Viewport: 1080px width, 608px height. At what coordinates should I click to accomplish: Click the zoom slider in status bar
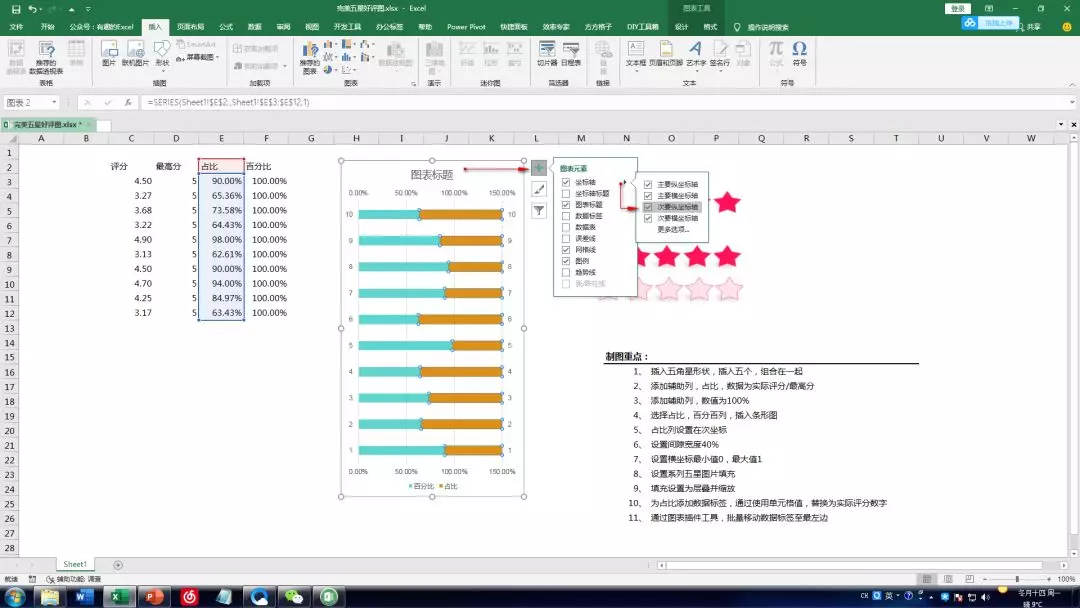click(x=1017, y=579)
